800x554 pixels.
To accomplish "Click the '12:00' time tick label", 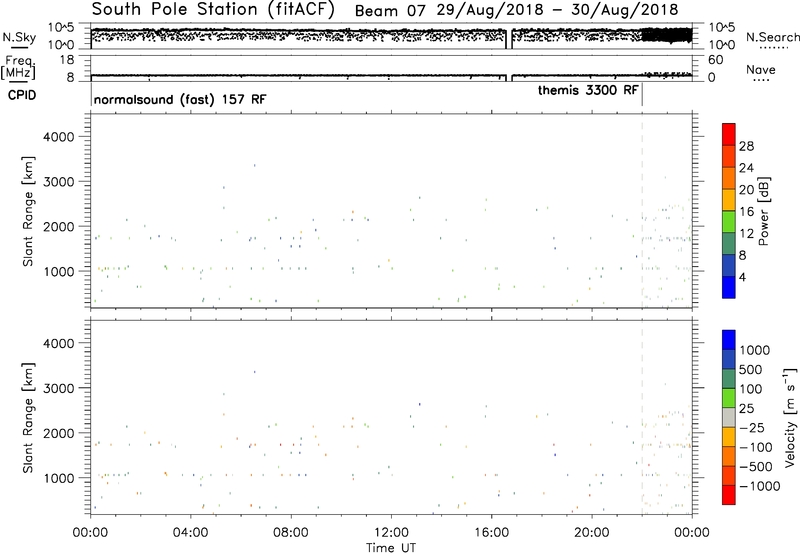I will click(391, 533).
